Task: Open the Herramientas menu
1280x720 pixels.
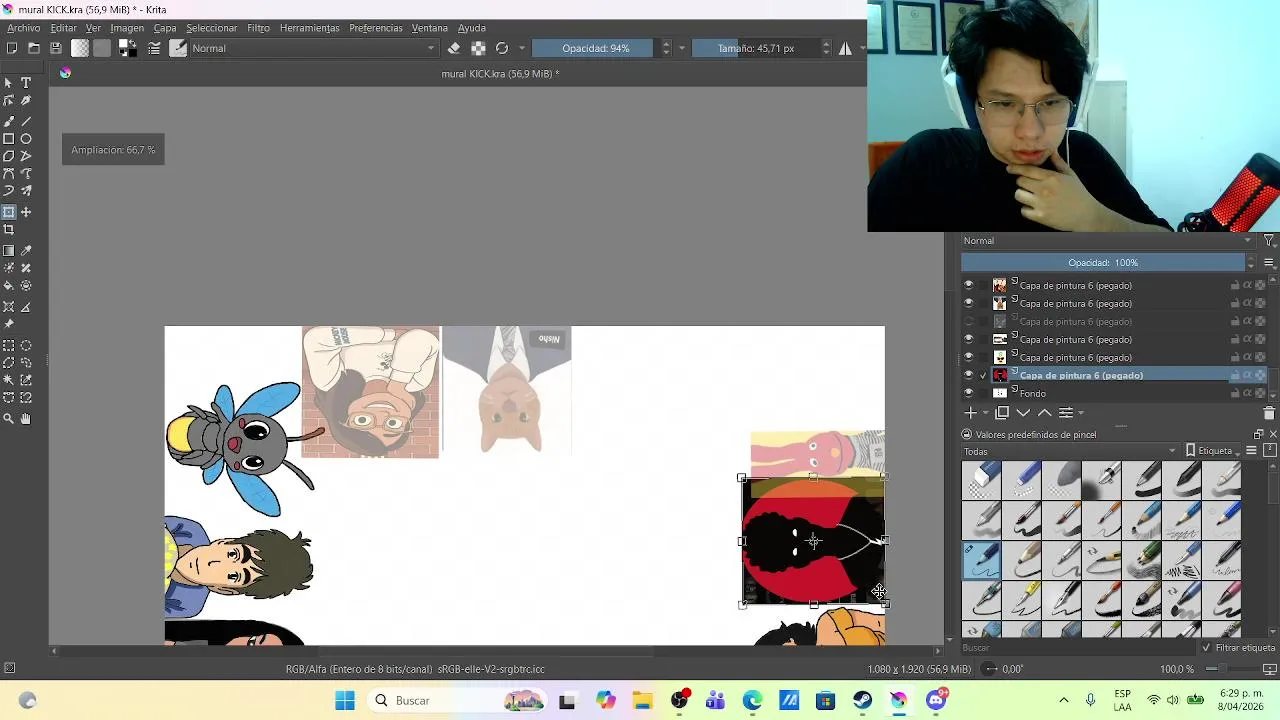Action: click(x=309, y=28)
